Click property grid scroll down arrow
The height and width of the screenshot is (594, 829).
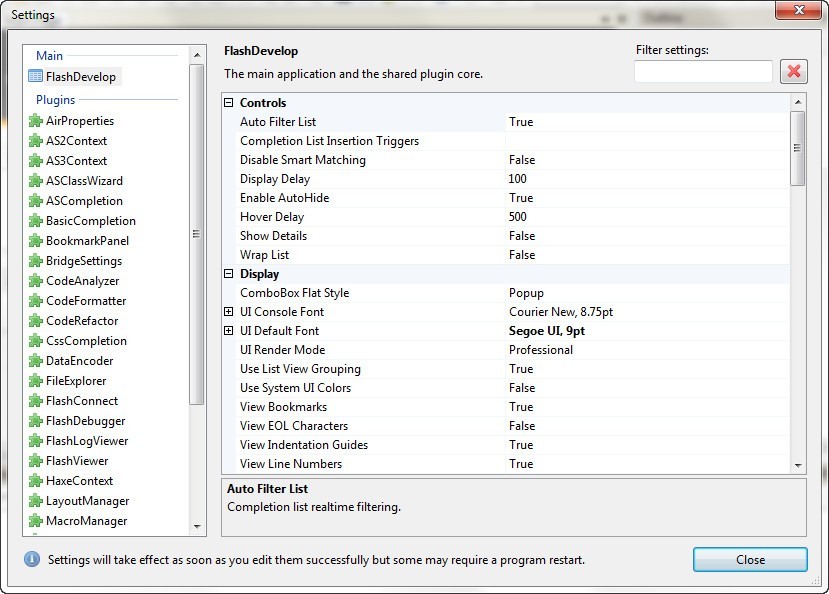click(x=798, y=466)
